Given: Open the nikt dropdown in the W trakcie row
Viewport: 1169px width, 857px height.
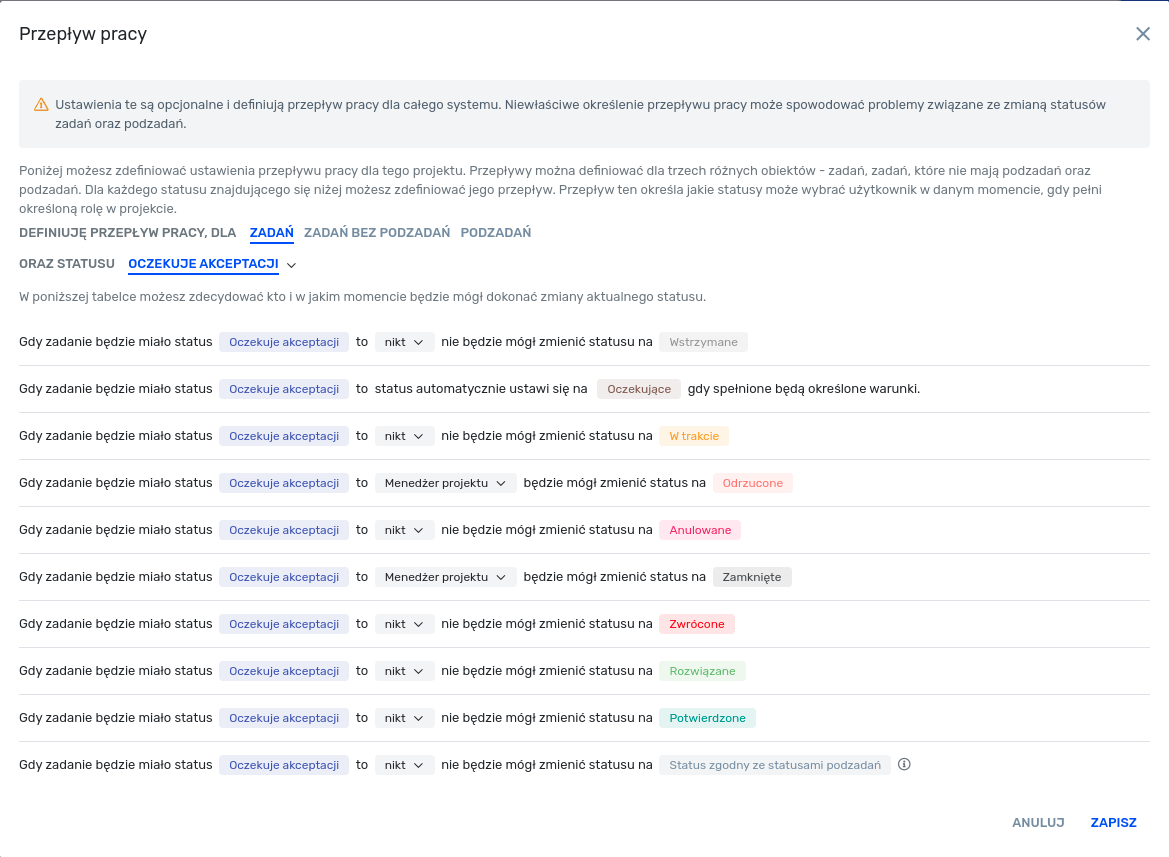Looking at the screenshot, I should tap(404, 436).
